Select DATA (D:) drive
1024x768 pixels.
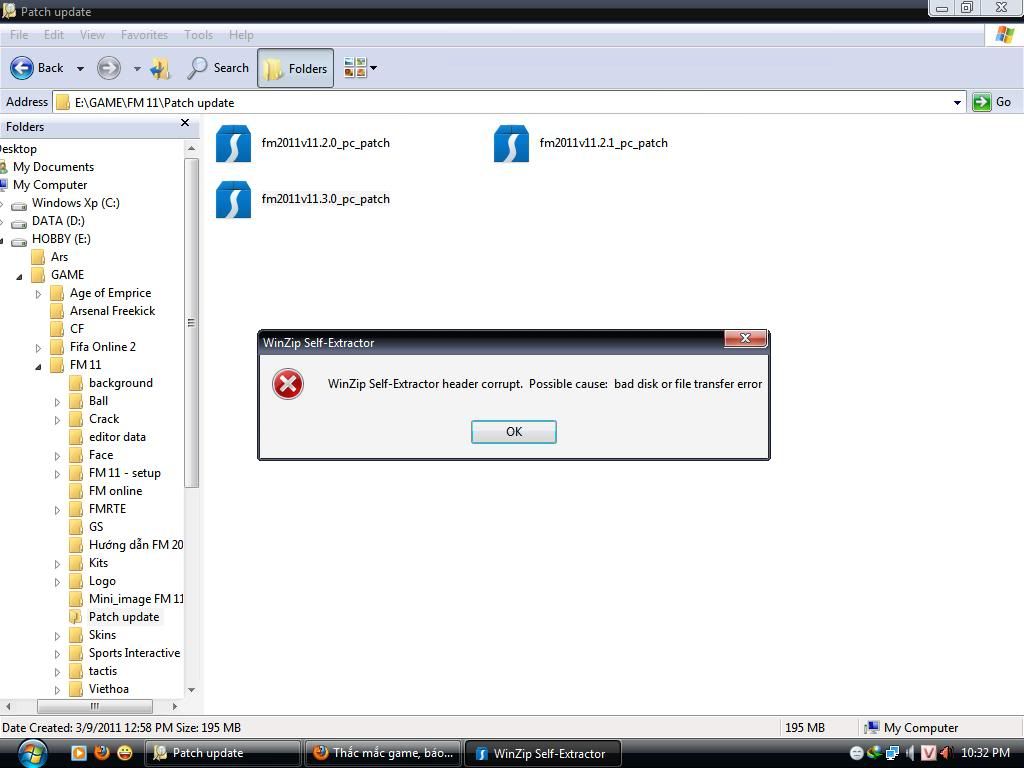[58, 221]
